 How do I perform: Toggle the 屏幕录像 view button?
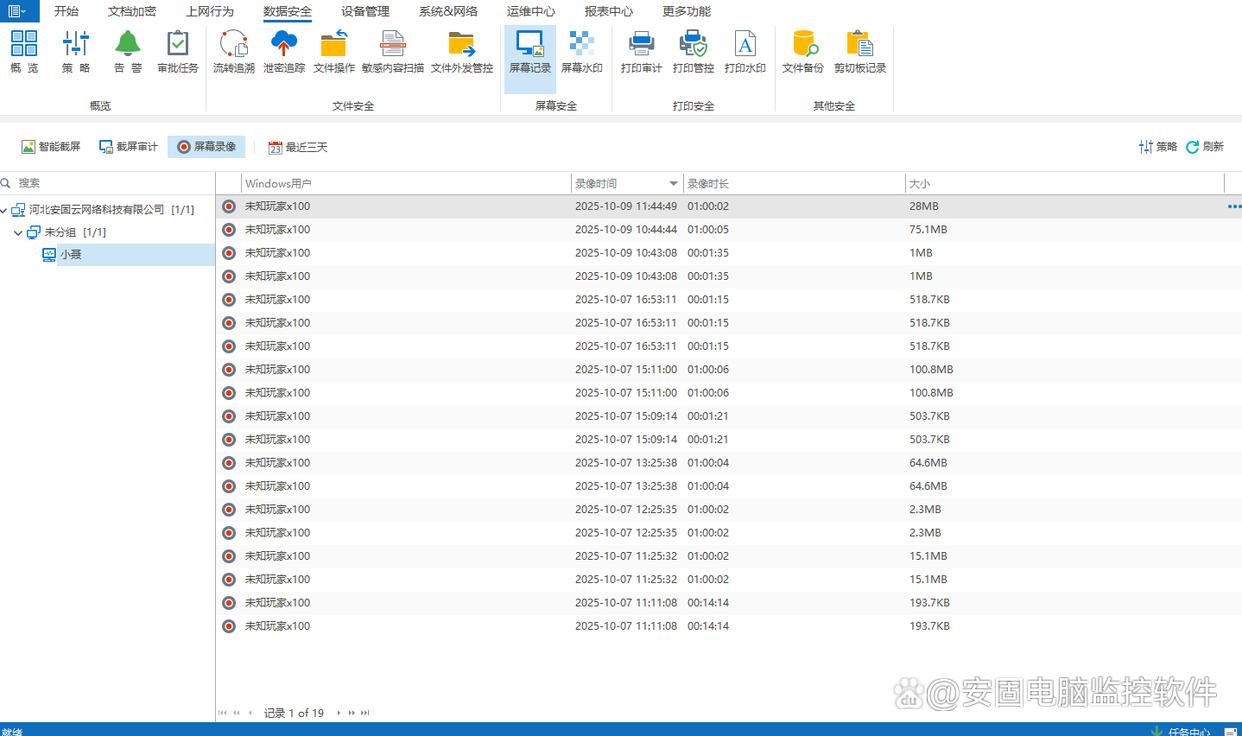pyautogui.click(x=206, y=147)
